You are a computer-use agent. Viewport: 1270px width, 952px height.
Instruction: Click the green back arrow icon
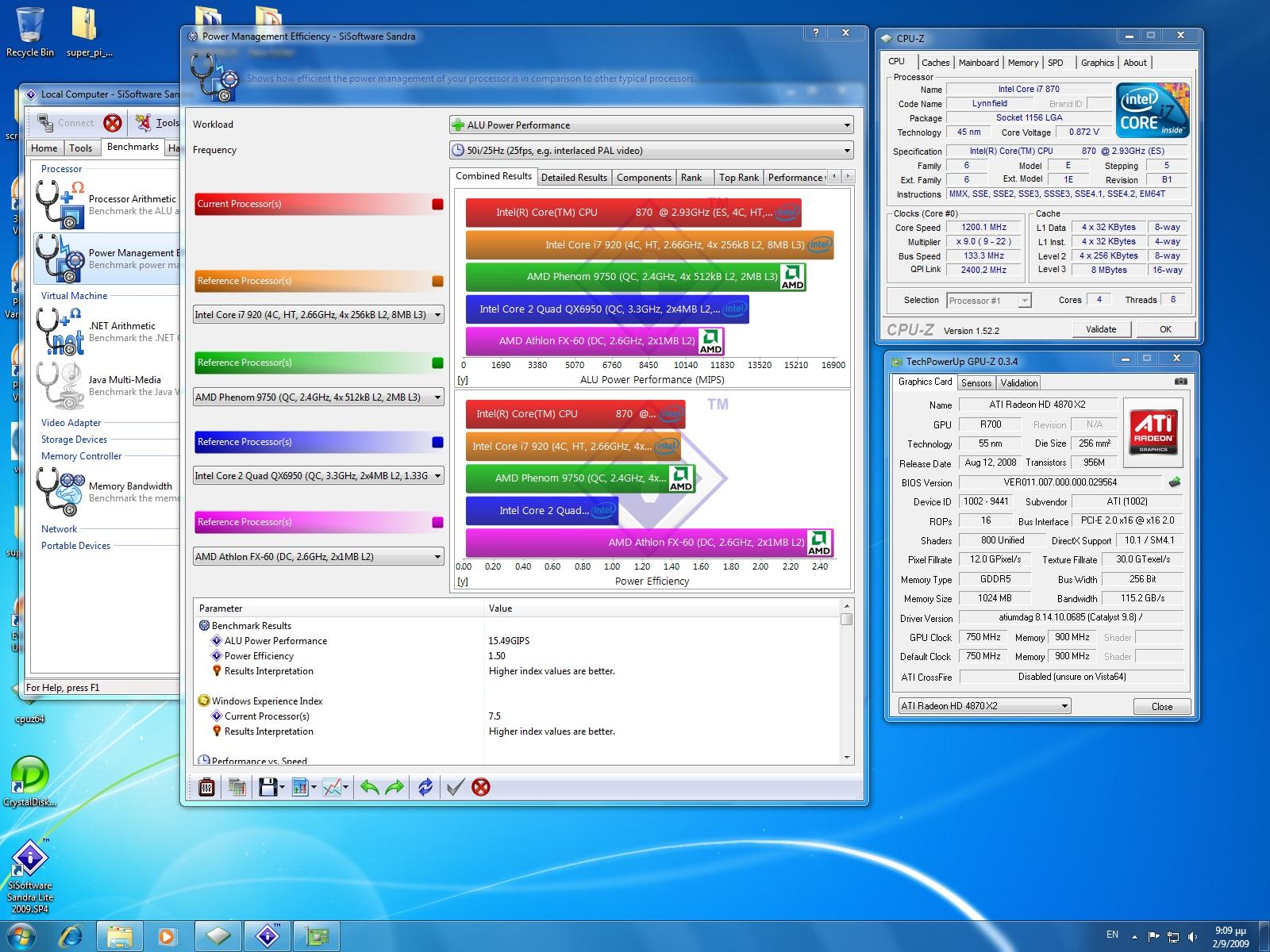369,787
